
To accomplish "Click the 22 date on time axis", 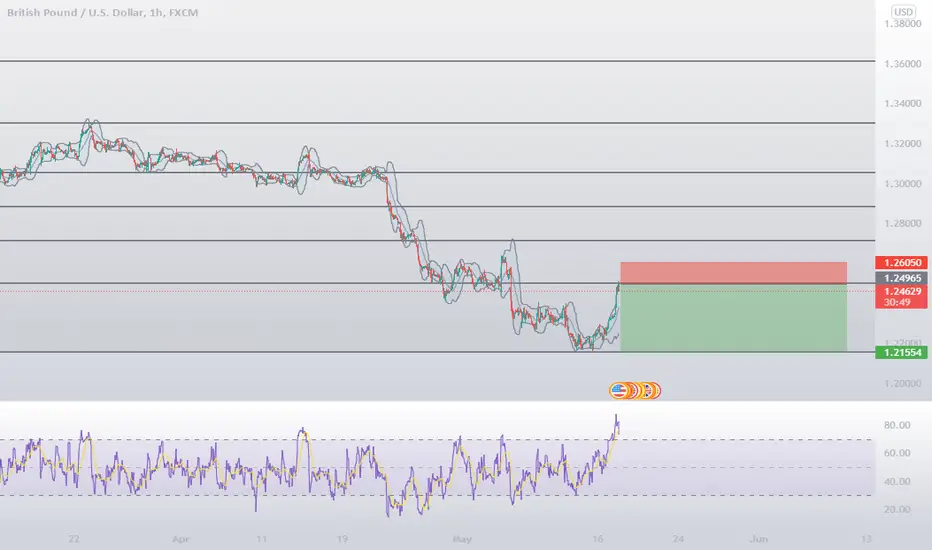I will [x=74, y=539].
